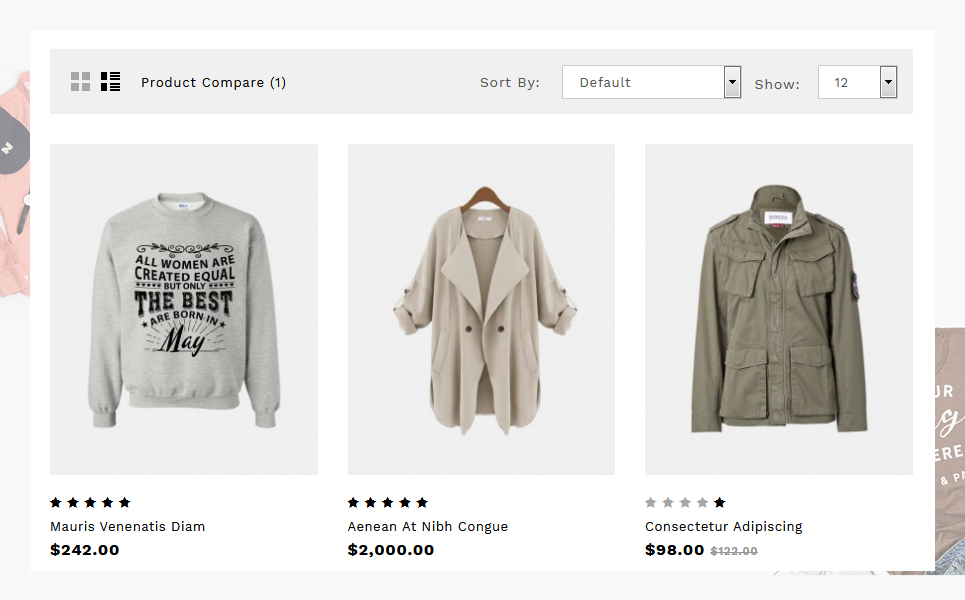Viewport: 965px width, 600px height.
Task: Click fifth star under the sweatshirt
Action: point(124,503)
